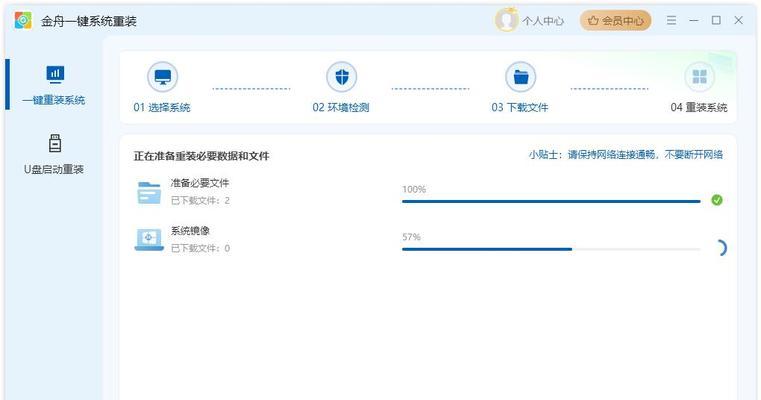761x400 pixels.
Task: Click 已下载文件：0 text
Action: [200, 248]
